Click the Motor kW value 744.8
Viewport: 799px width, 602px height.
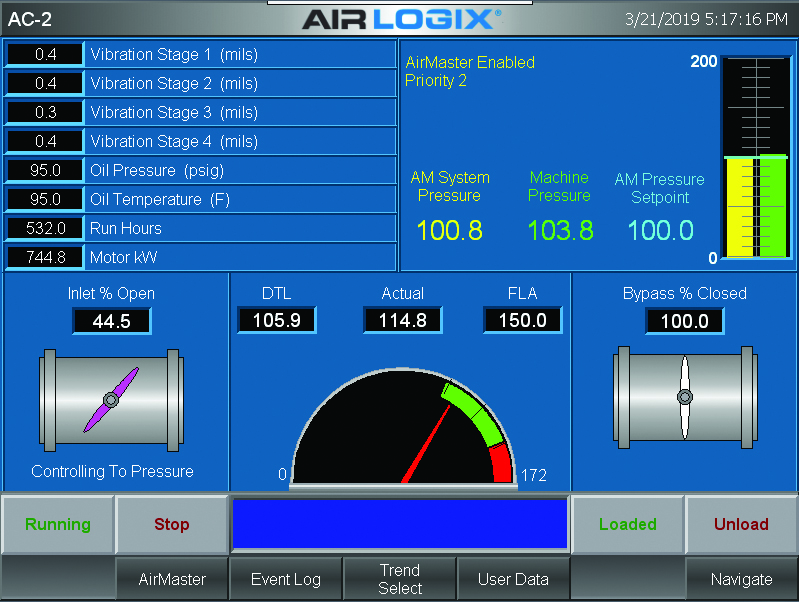45,257
